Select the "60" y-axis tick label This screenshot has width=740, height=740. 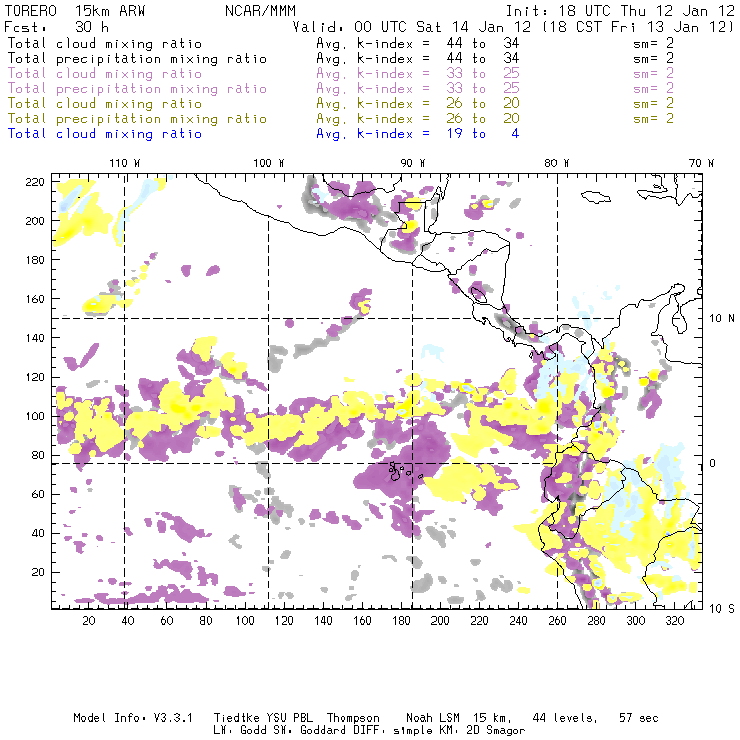pos(38,494)
